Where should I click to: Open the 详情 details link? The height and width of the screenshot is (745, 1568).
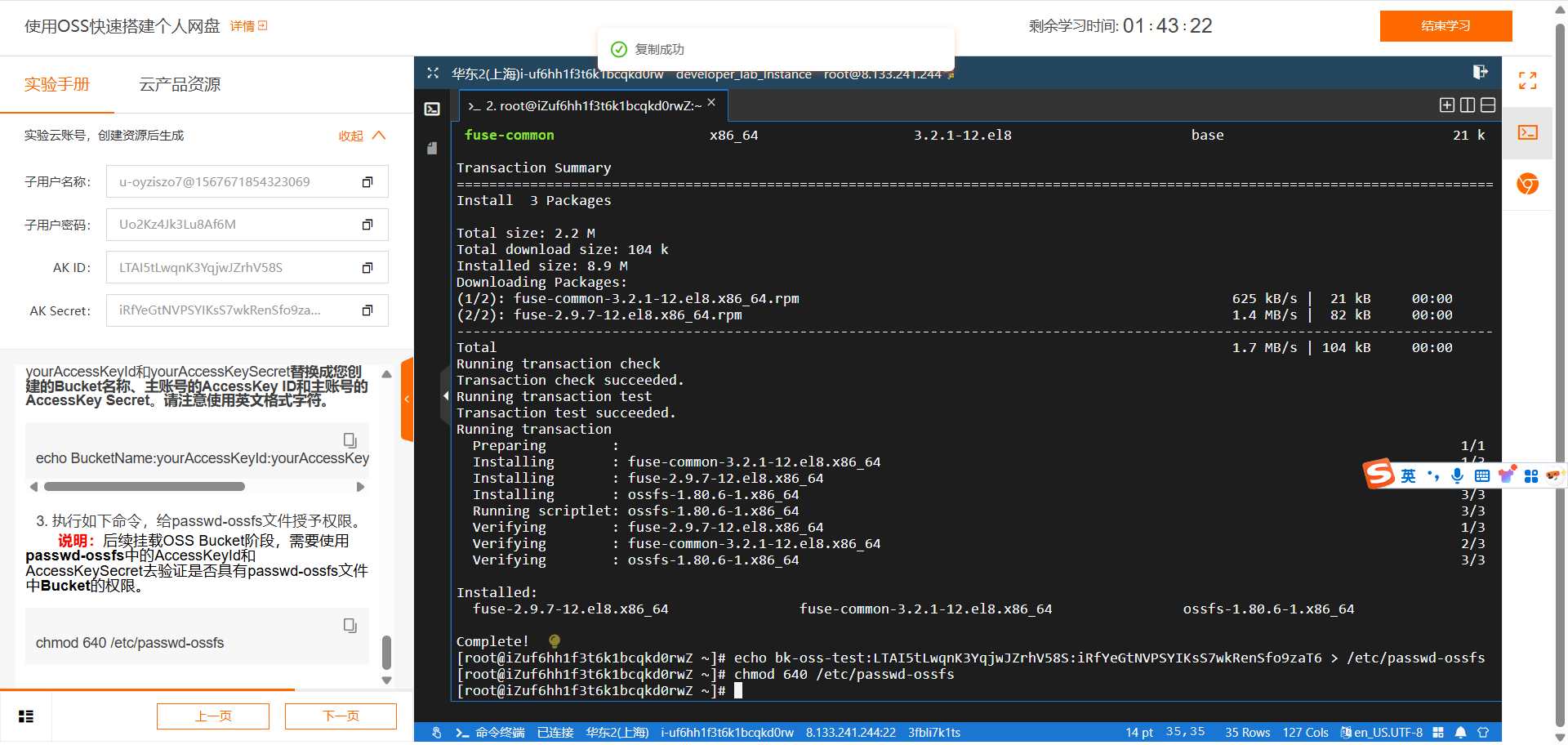[248, 26]
